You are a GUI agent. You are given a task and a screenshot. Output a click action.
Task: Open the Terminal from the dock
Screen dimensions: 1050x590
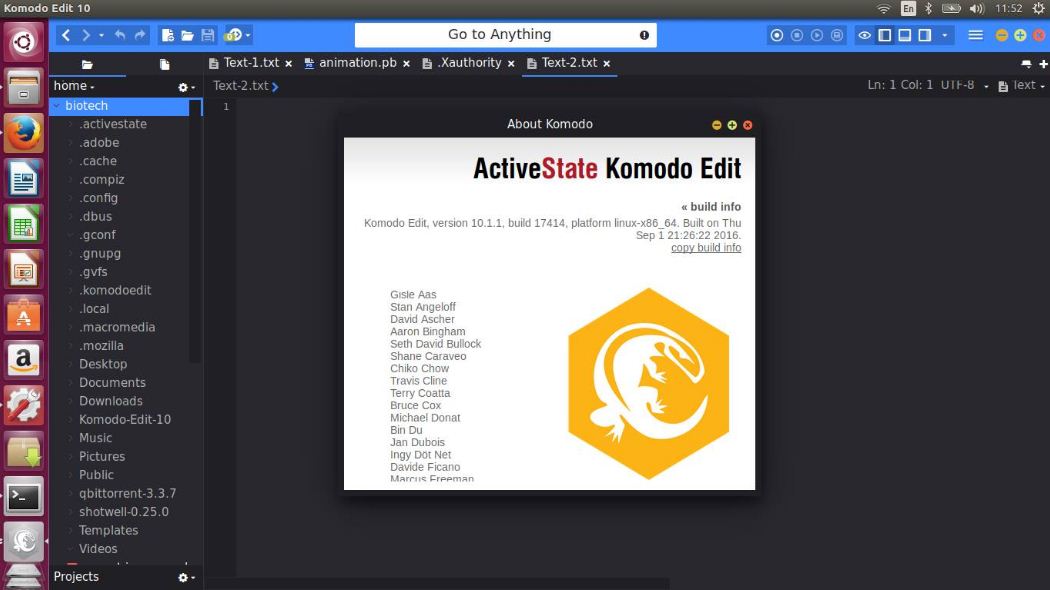[x=23, y=496]
